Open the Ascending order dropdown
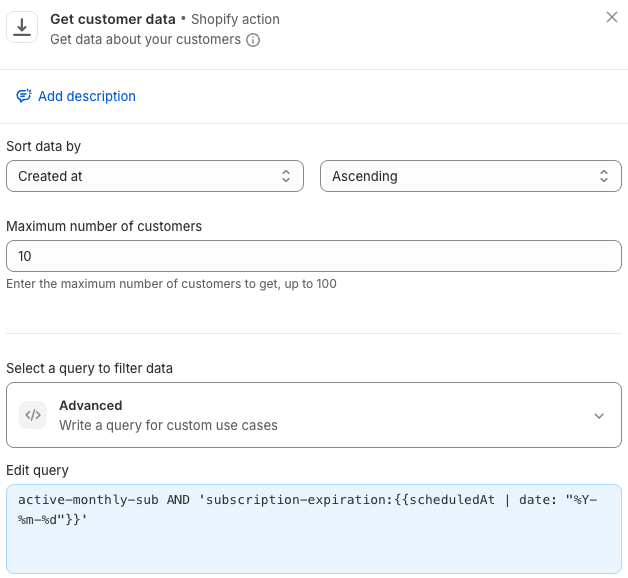 pyautogui.click(x=471, y=176)
